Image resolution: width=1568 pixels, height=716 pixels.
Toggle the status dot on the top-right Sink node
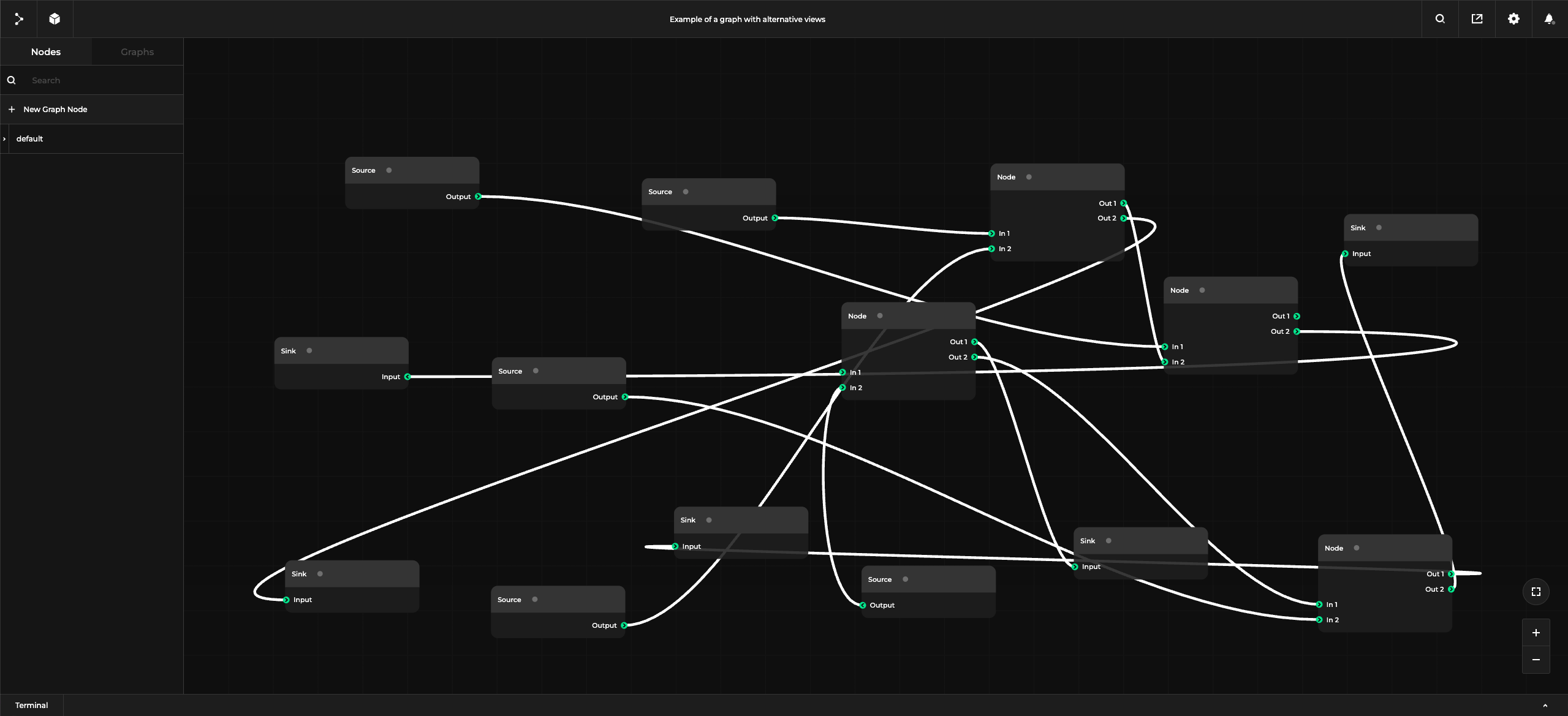click(x=1379, y=228)
